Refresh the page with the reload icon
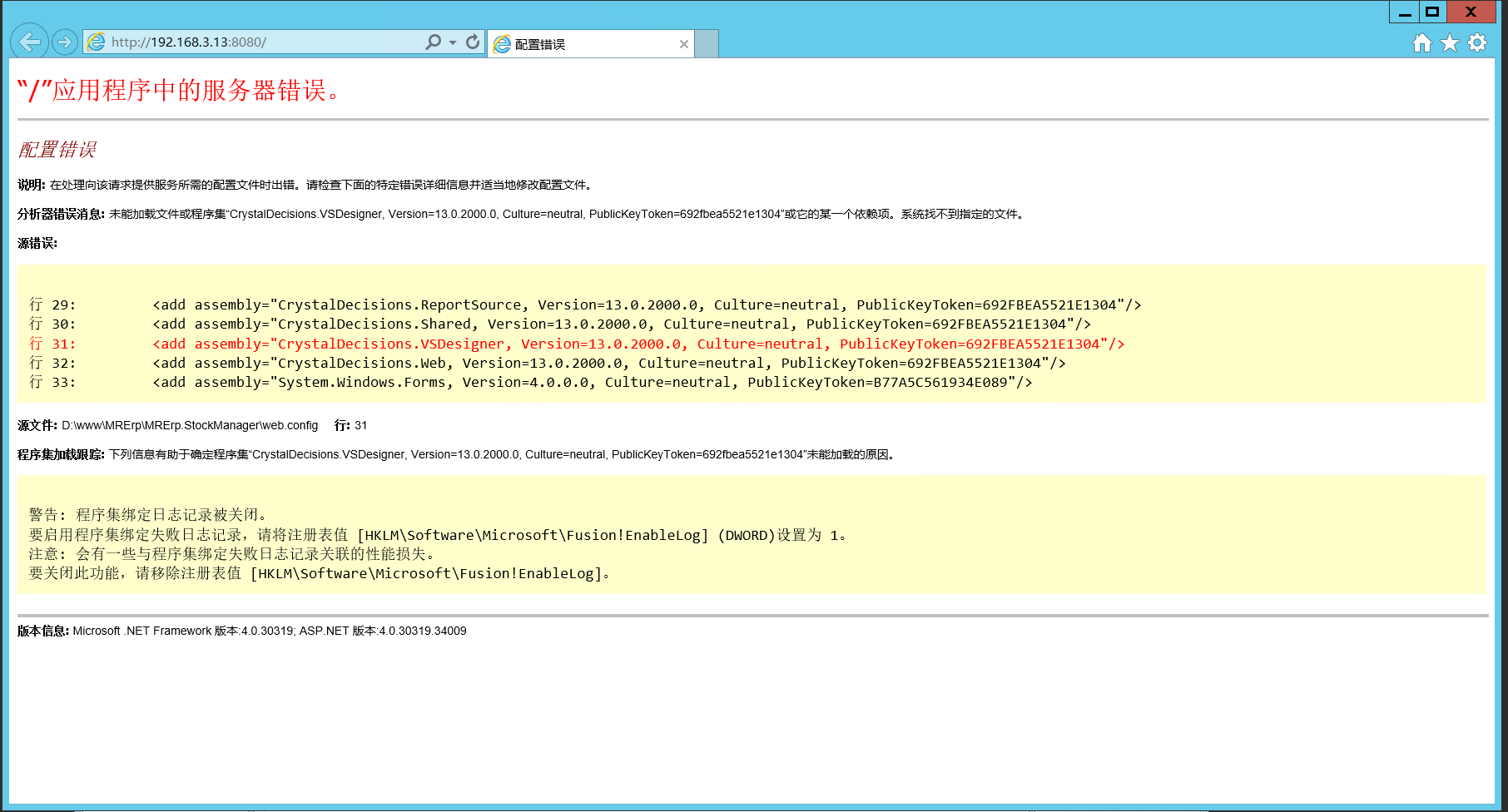This screenshot has width=1508, height=812. [473, 42]
